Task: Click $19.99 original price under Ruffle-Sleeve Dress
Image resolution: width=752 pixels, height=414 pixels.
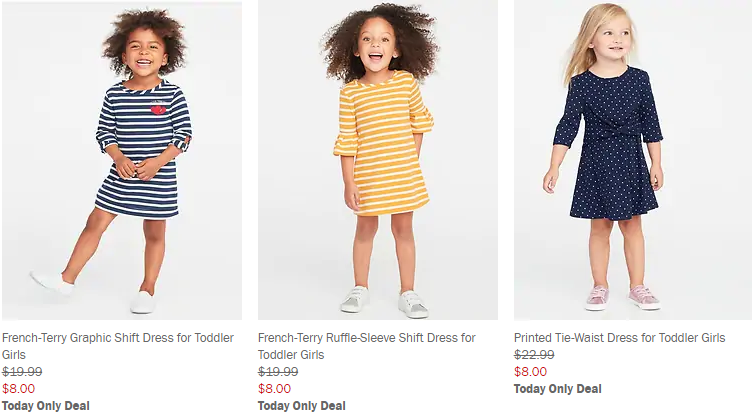Action: [x=278, y=372]
